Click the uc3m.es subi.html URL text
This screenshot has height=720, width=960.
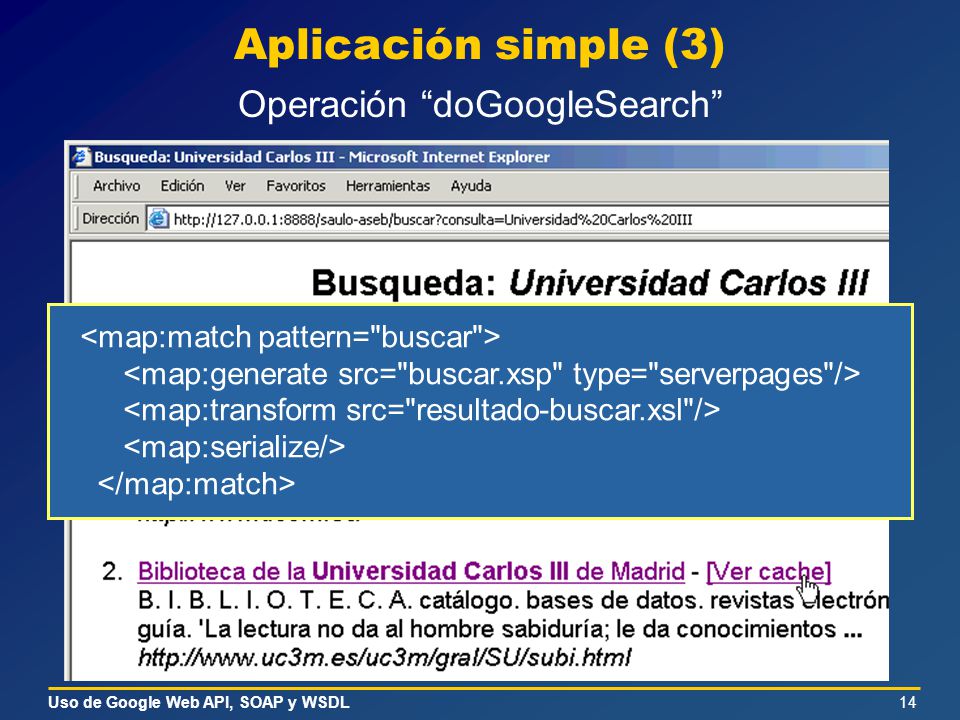coord(384,658)
